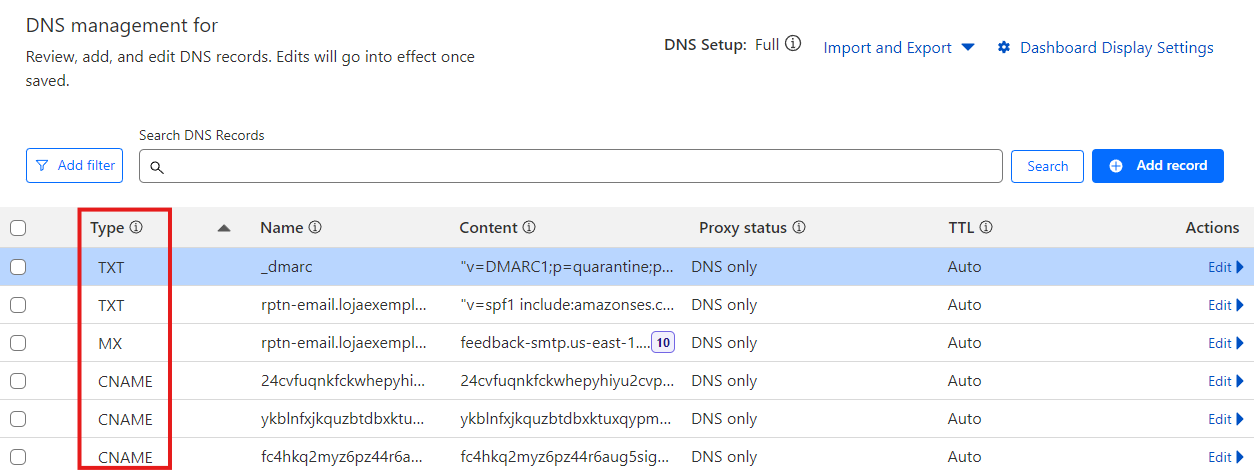Click the Add record button
1254x471 pixels.
click(x=1157, y=166)
